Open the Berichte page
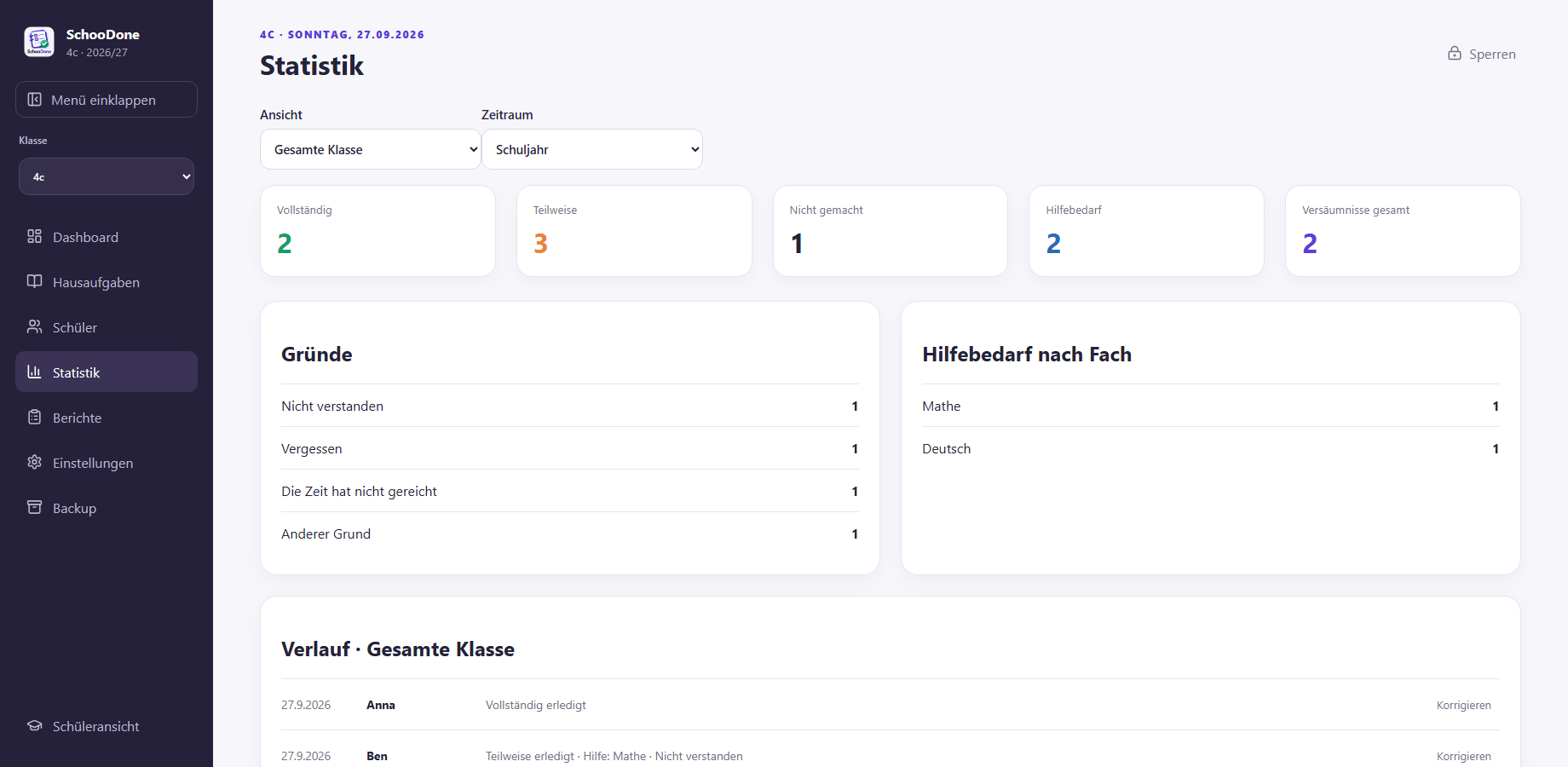 107,418
